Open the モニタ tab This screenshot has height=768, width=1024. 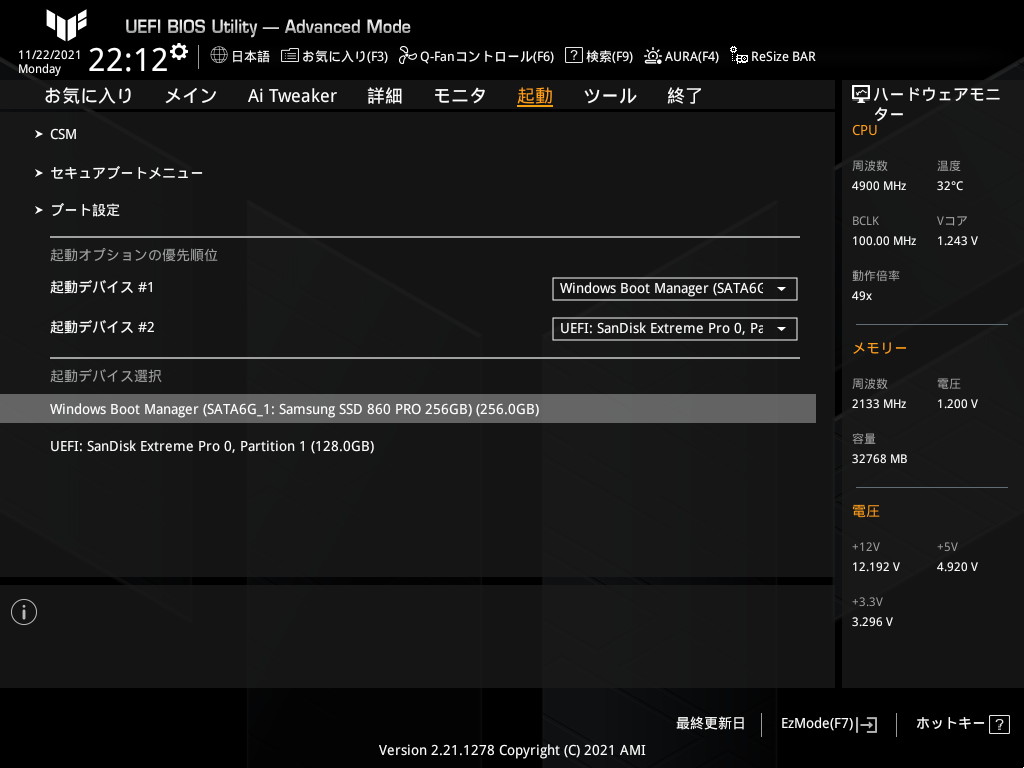pos(460,96)
